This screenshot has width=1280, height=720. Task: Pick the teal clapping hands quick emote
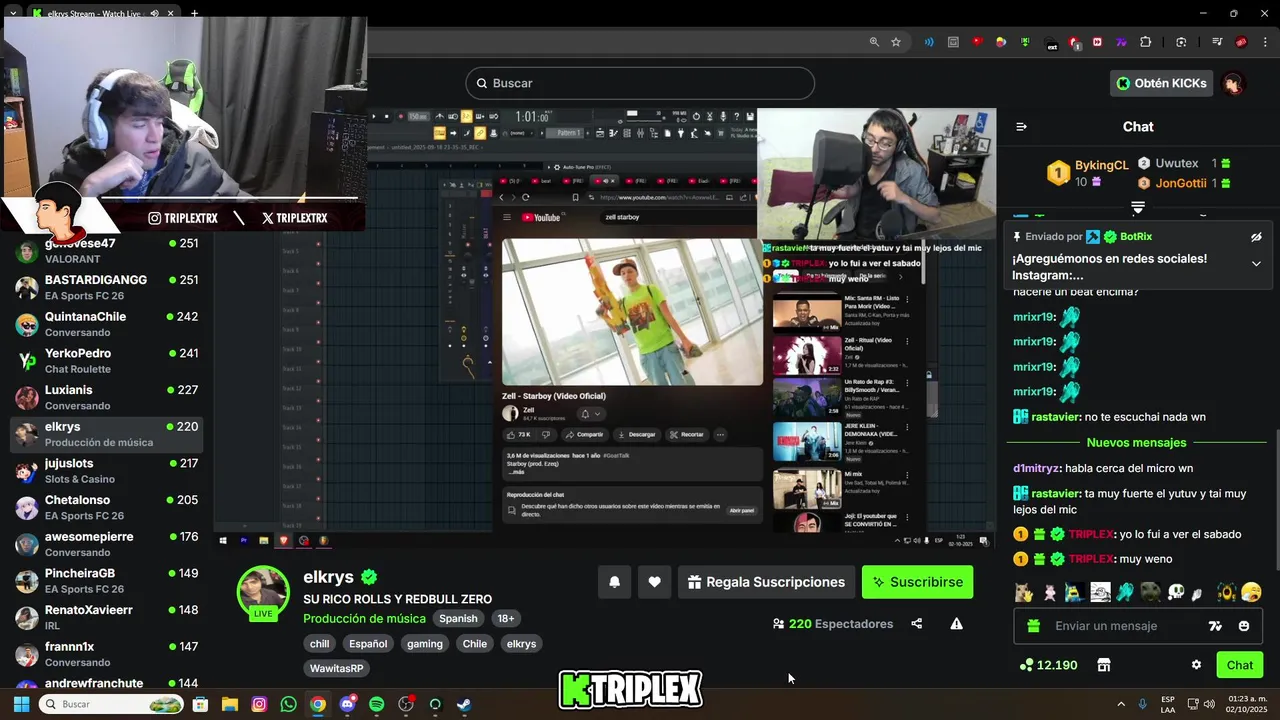coord(1125,592)
